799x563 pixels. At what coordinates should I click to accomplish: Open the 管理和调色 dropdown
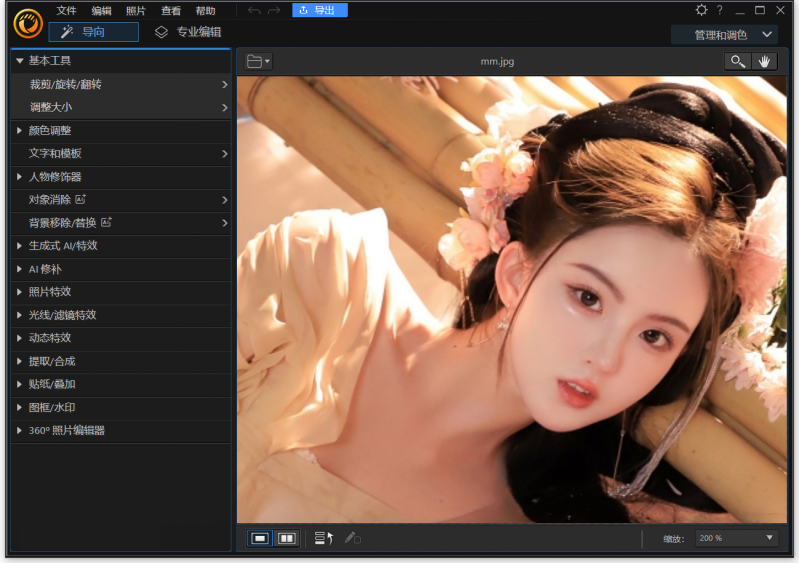[x=724, y=35]
